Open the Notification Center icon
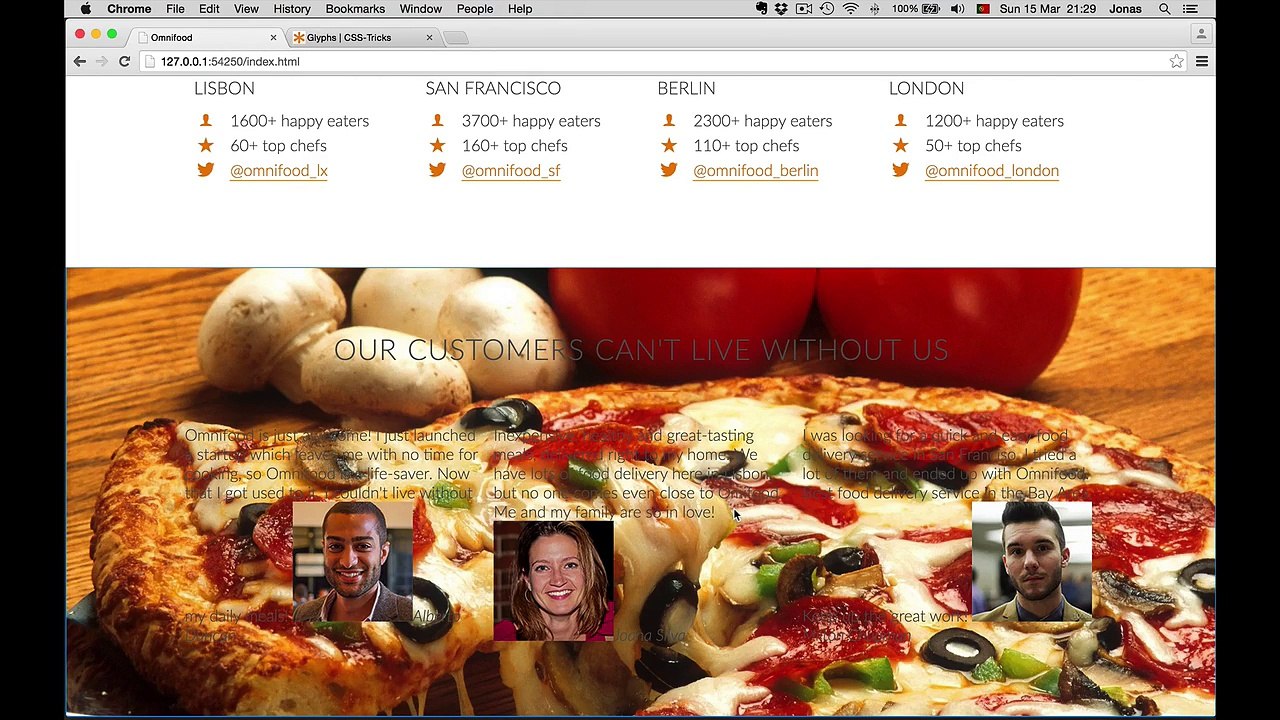The width and height of the screenshot is (1280, 720). pos(1192,9)
